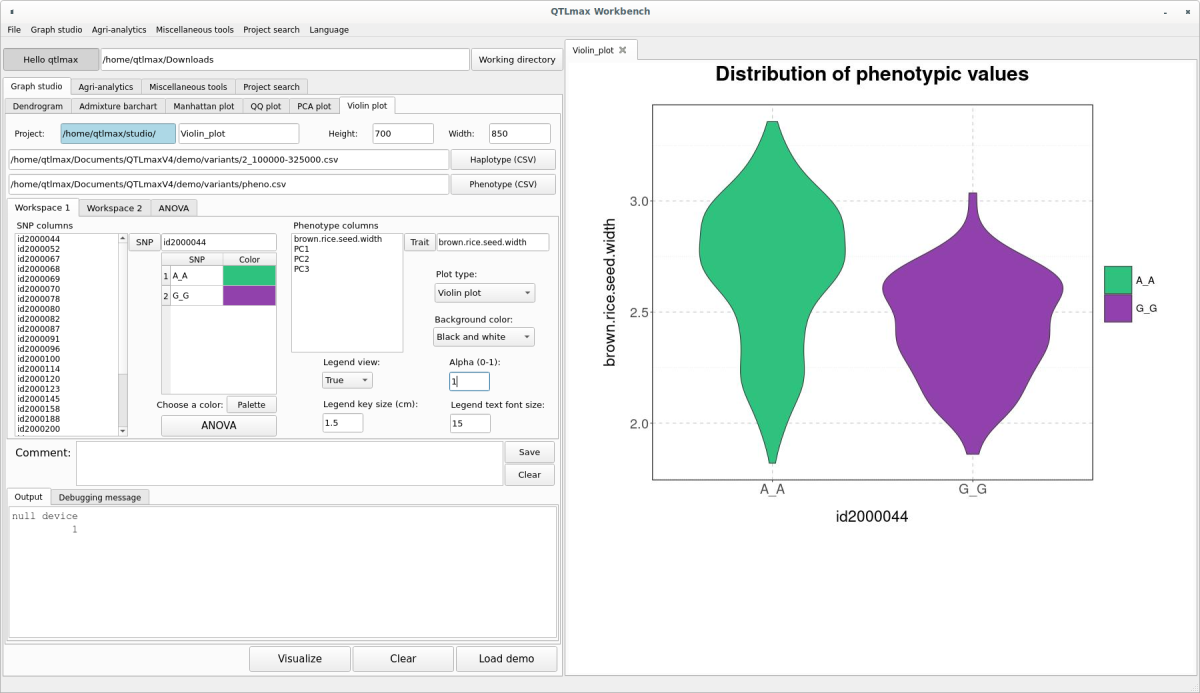Expand the Background color dropdown
The height and width of the screenshot is (693, 1200).
(484, 337)
